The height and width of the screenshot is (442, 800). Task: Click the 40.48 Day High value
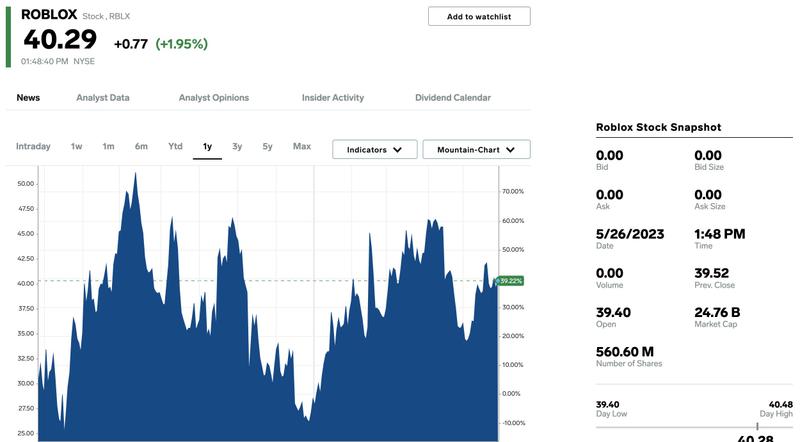click(x=781, y=404)
